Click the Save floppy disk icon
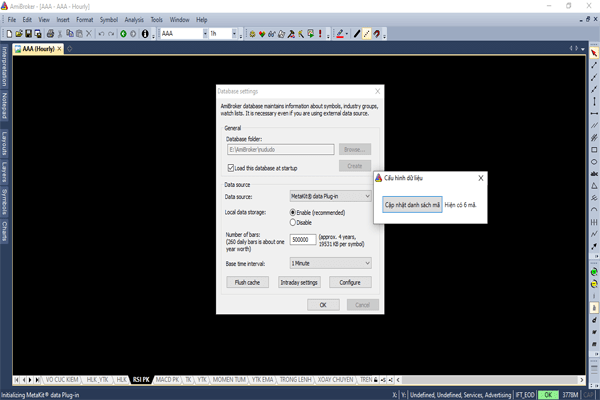Screen dimensions: 600x400 tap(28, 34)
